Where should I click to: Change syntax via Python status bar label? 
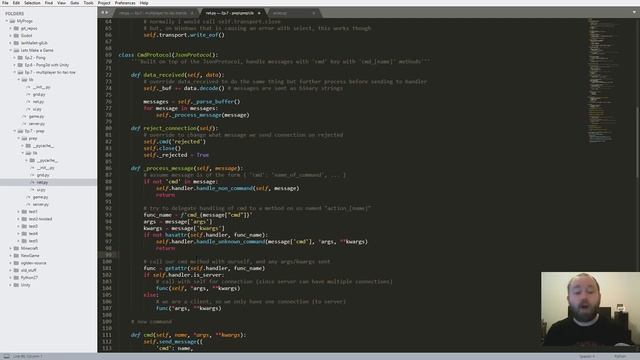620,356
